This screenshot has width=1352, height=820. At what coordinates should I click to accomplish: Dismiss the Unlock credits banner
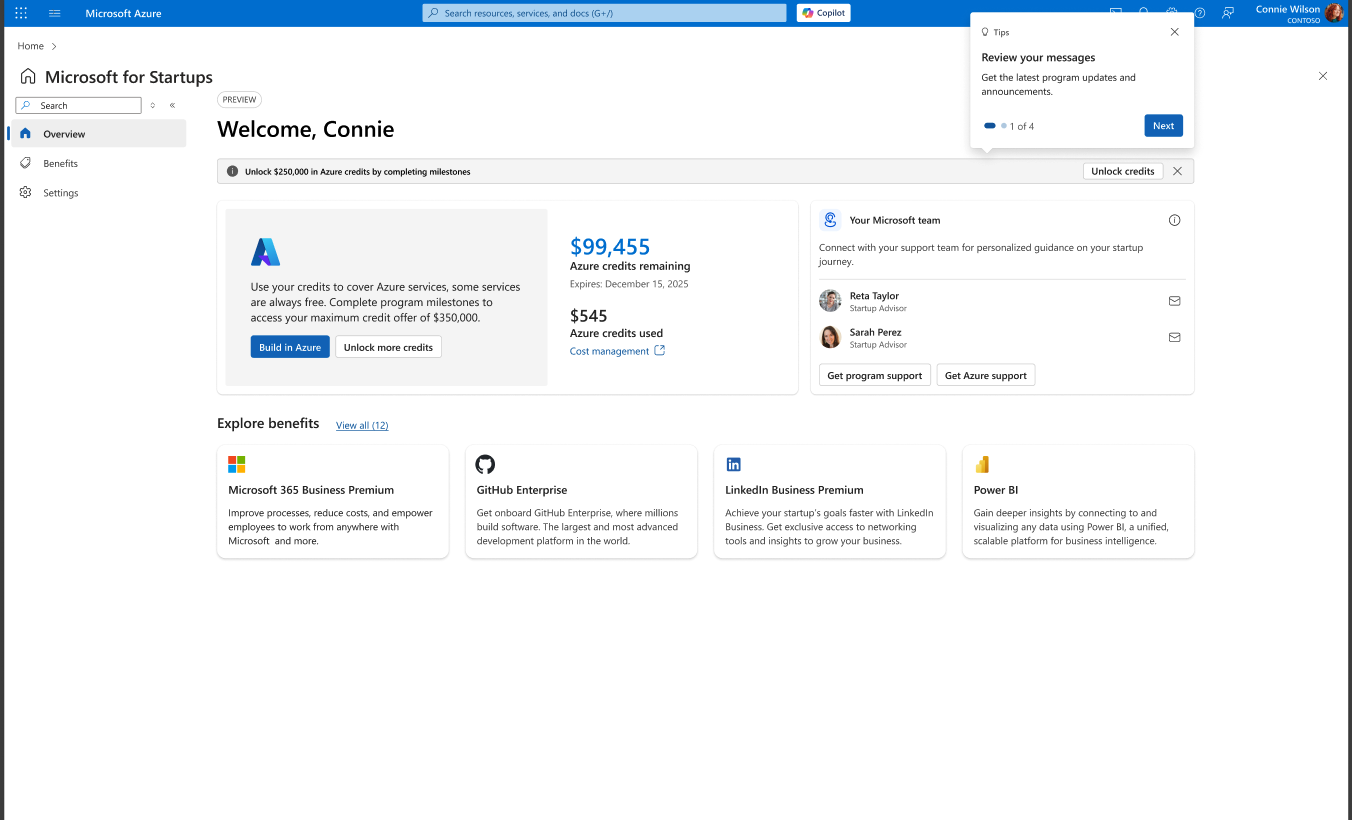point(1177,171)
